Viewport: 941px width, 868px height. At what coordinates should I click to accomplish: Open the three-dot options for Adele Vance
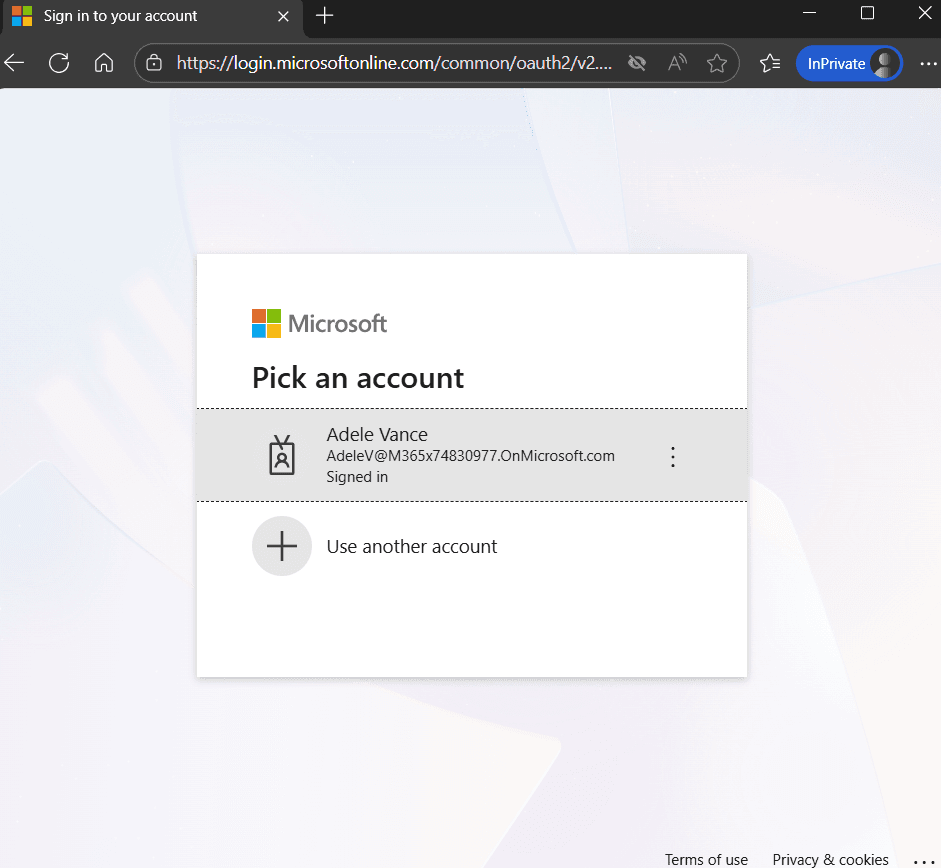tap(673, 457)
